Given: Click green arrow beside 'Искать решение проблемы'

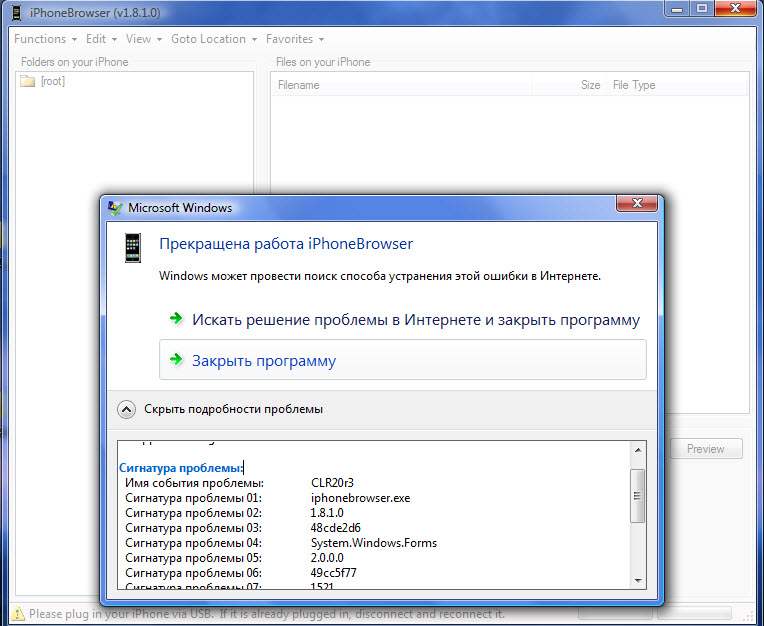Looking at the screenshot, I should [x=176, y=319].
